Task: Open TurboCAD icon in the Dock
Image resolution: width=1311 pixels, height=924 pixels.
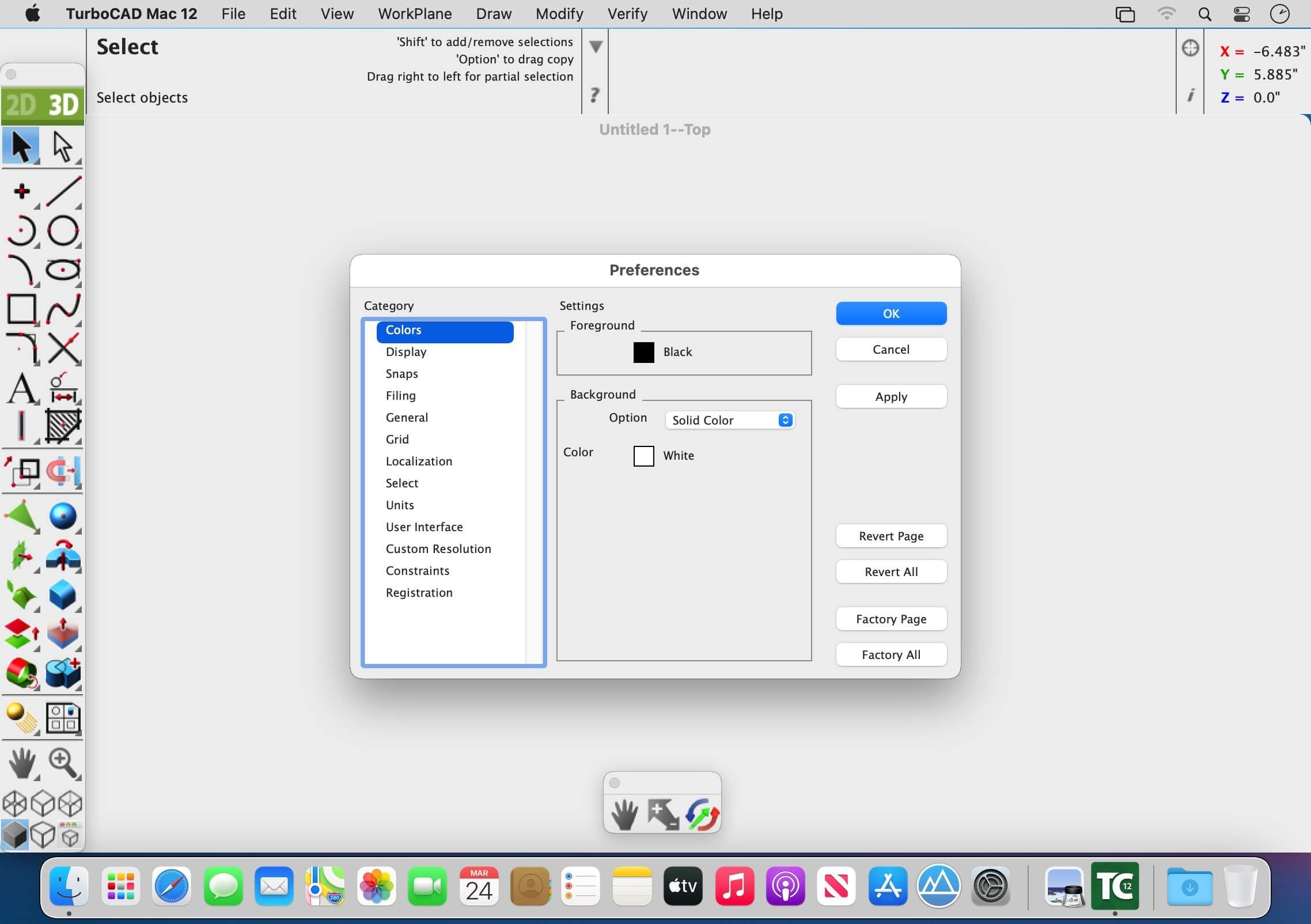Action: (1115, 886)
